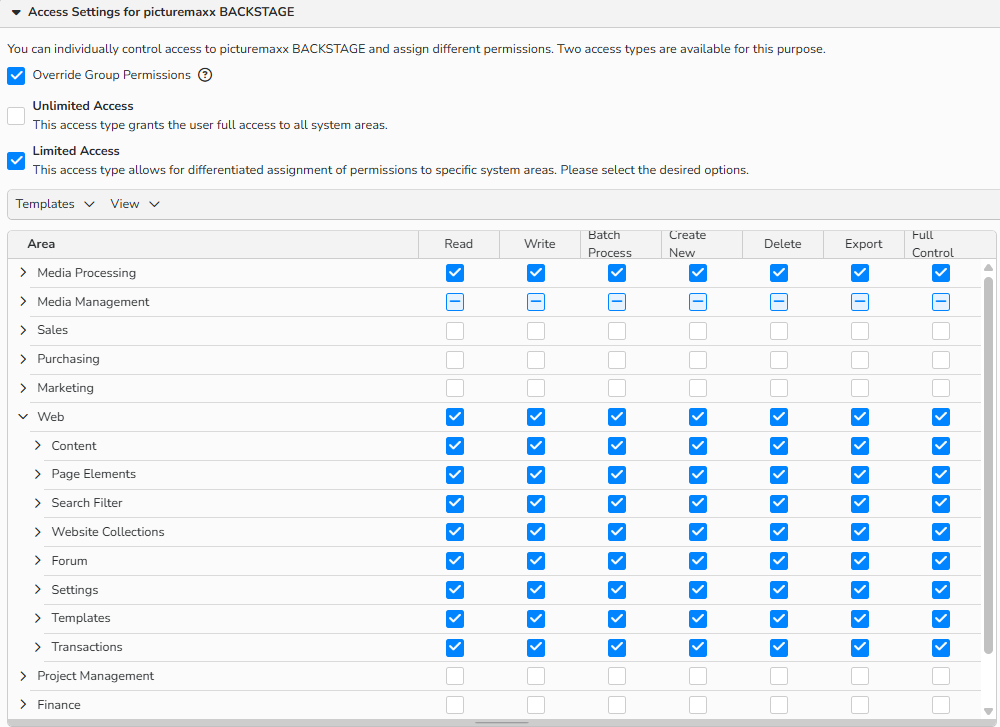Check Read permission for Sales
The image size is (1000, 727).
point(455,331)
